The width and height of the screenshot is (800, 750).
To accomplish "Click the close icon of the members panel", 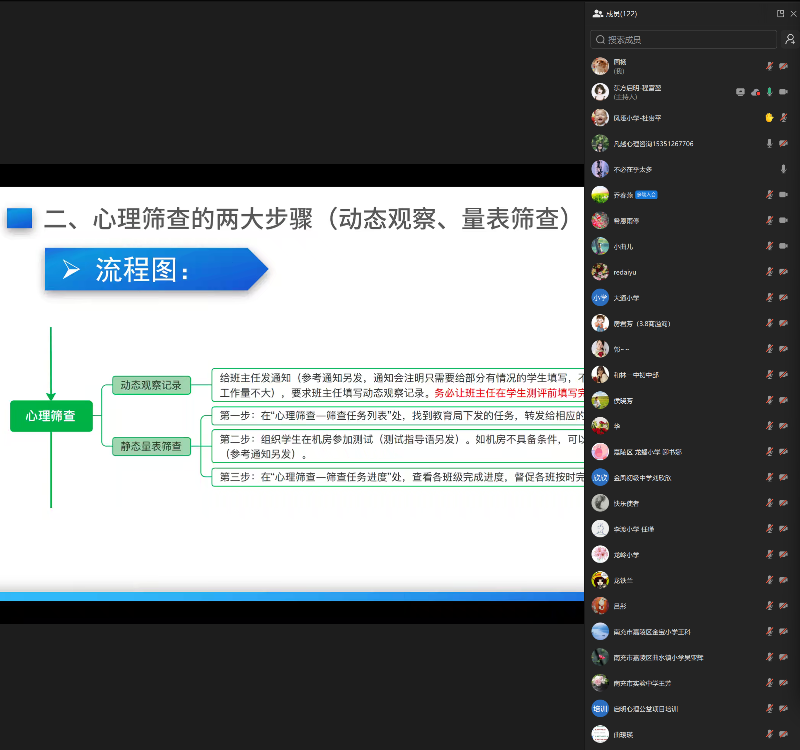I will tap(793, 12).
